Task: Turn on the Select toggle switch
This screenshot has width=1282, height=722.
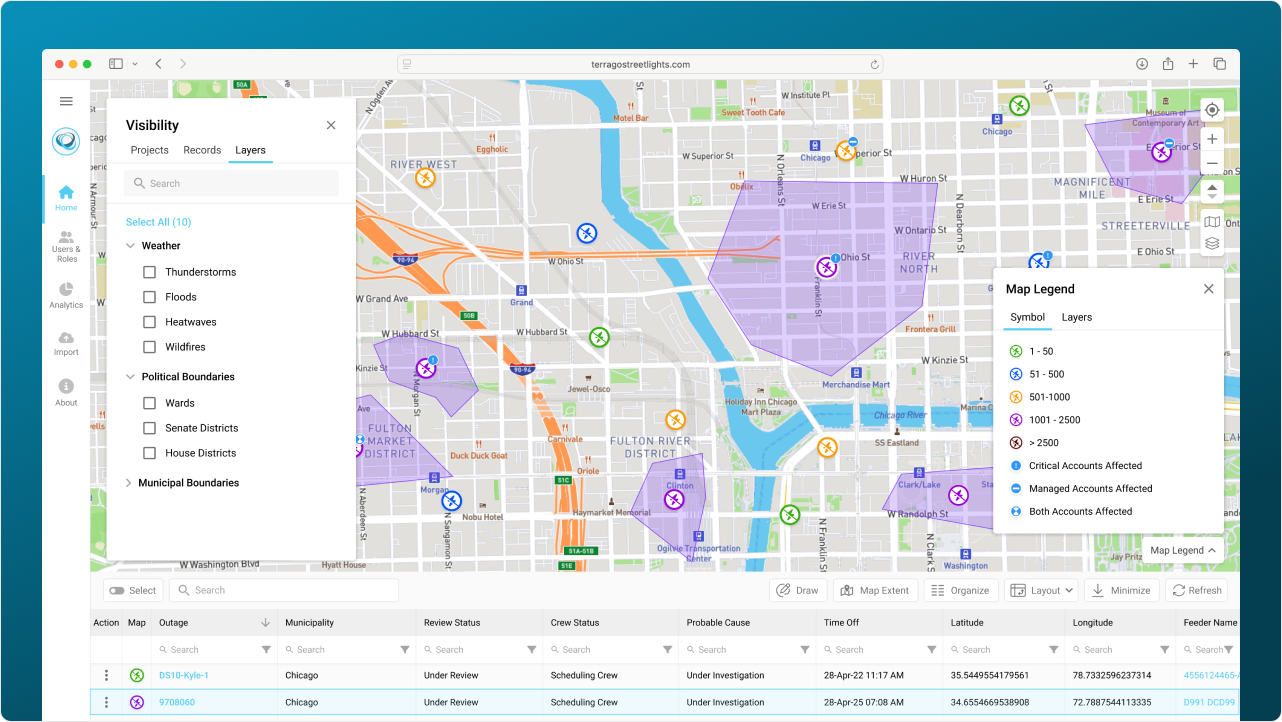Action: coord(118,590)
